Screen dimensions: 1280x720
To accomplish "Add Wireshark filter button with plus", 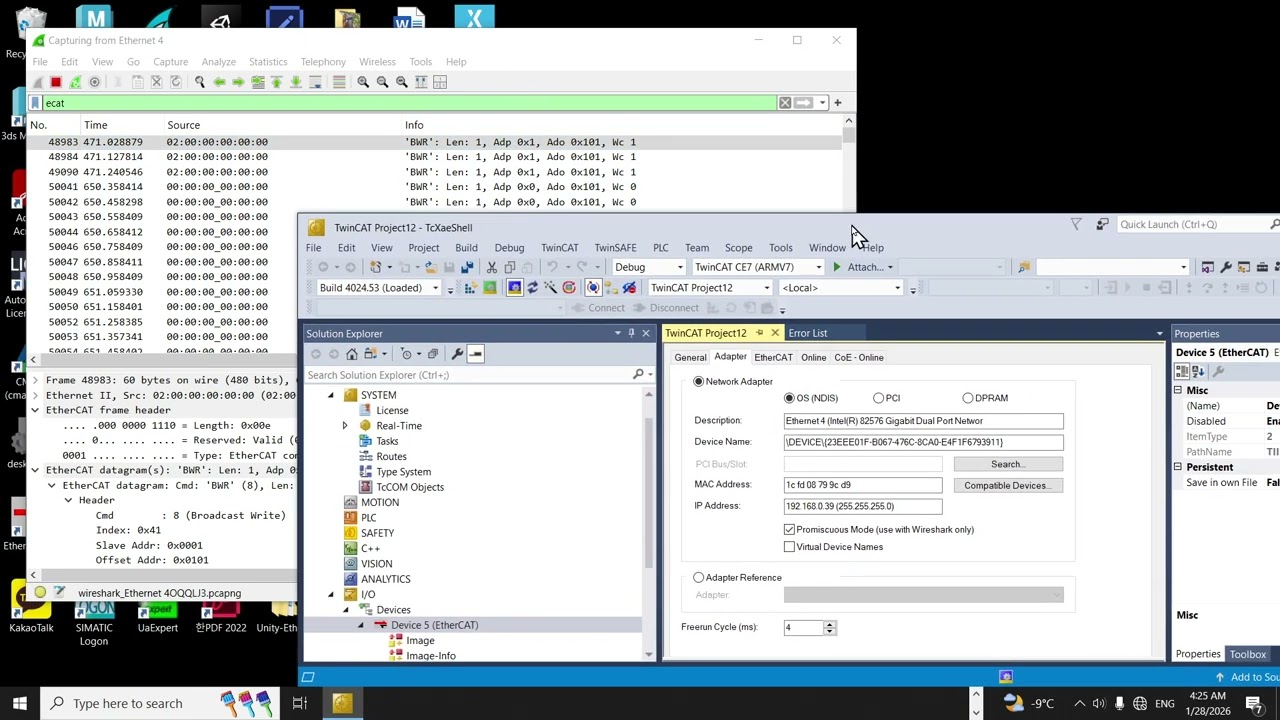I will [837, 103].
